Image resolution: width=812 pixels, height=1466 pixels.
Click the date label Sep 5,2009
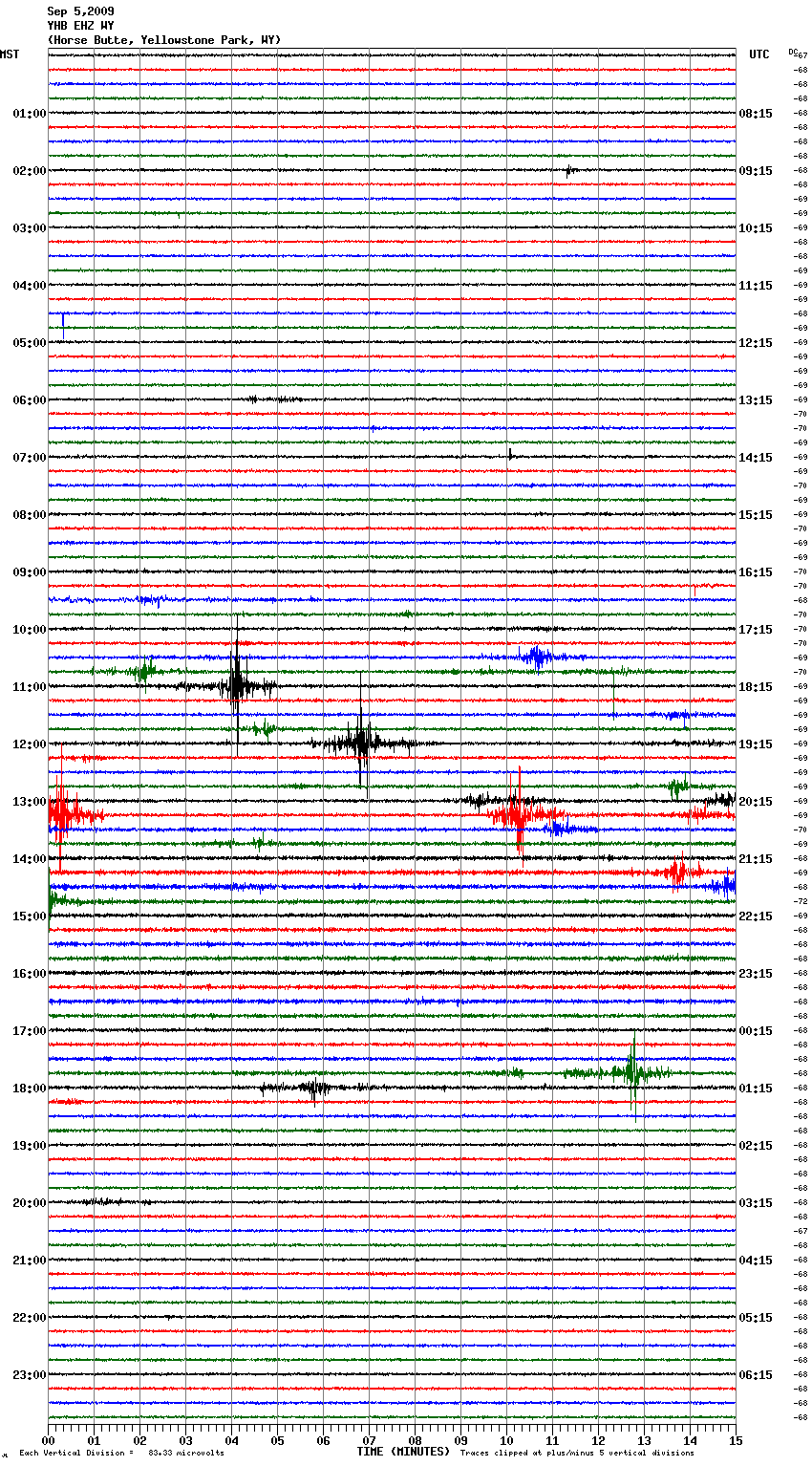(80, 11)
